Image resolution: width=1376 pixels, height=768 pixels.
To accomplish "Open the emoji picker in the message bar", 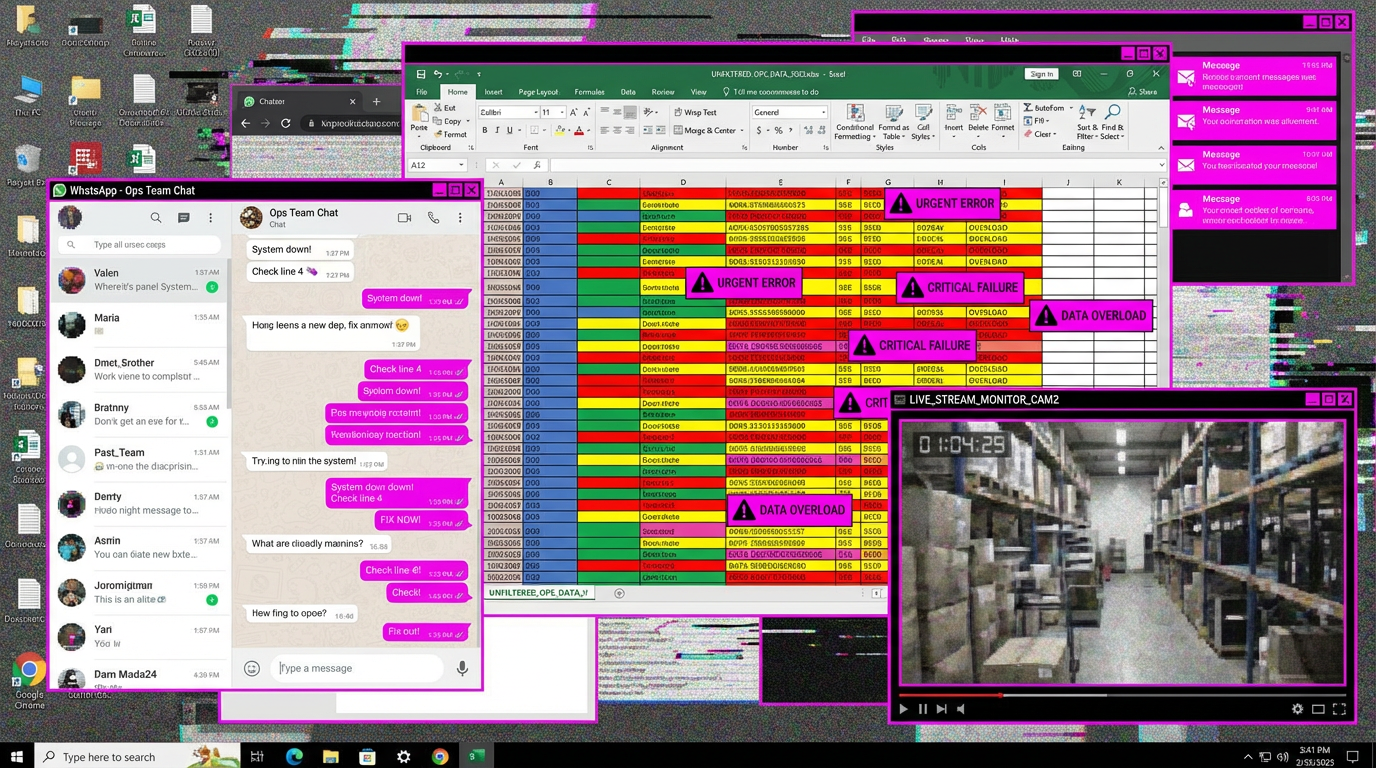I will point(251,668).
